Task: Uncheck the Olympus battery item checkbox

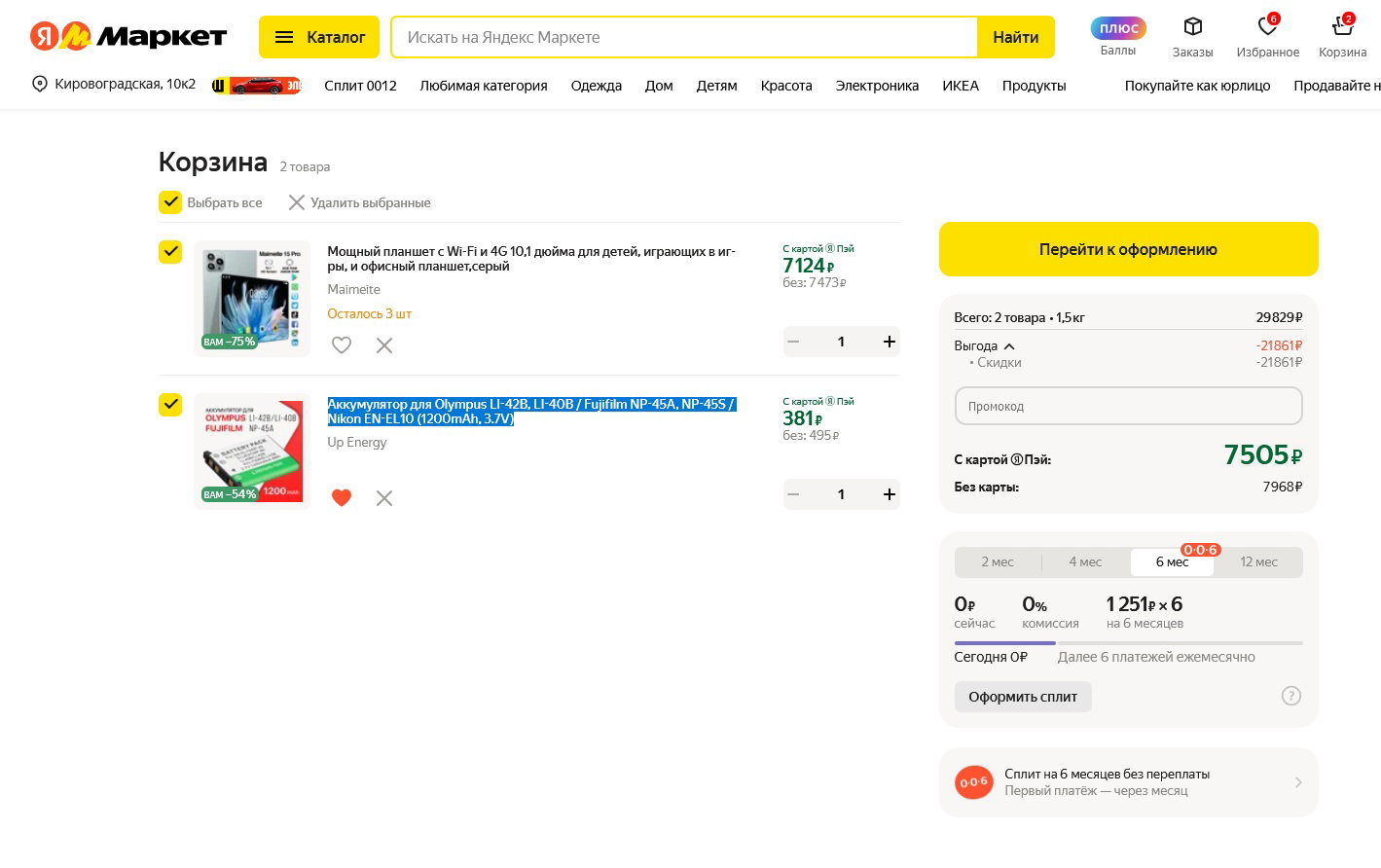Action: pos(170,405)
